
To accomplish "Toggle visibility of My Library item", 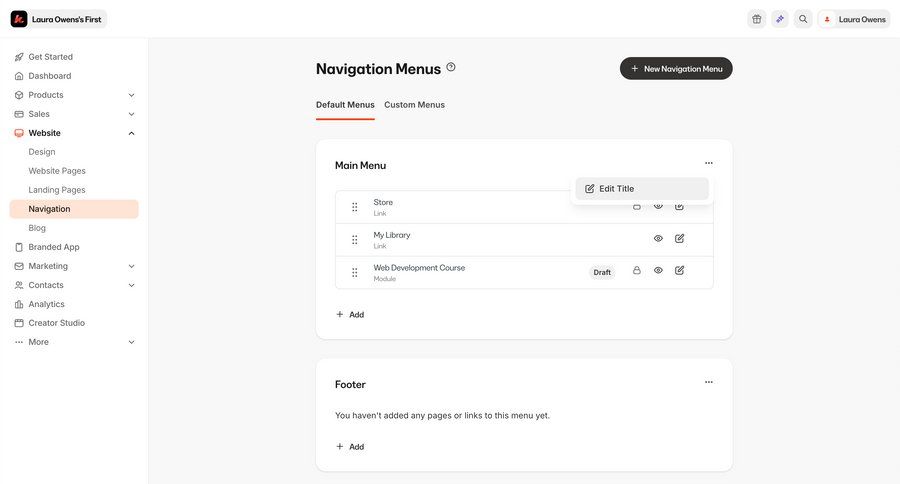I will point(658,238).
